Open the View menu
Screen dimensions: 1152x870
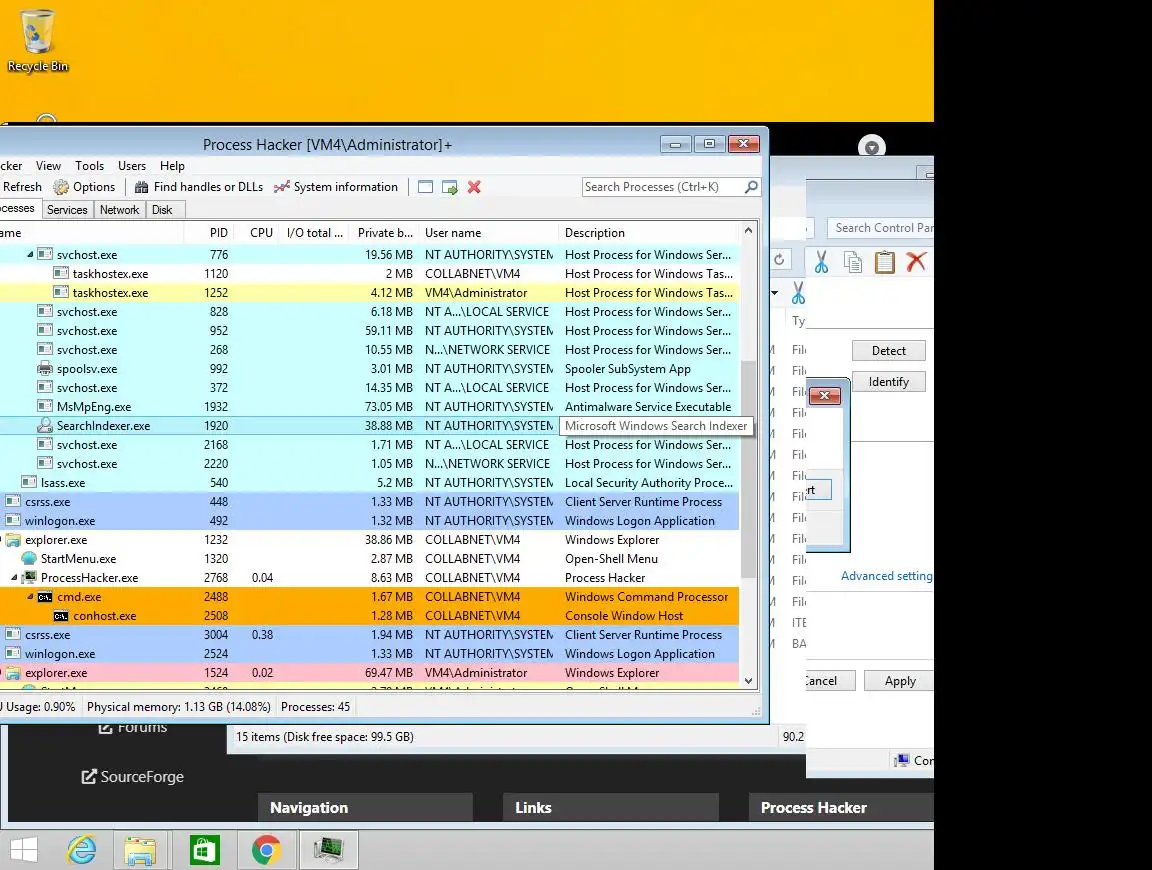click(48, 166)
